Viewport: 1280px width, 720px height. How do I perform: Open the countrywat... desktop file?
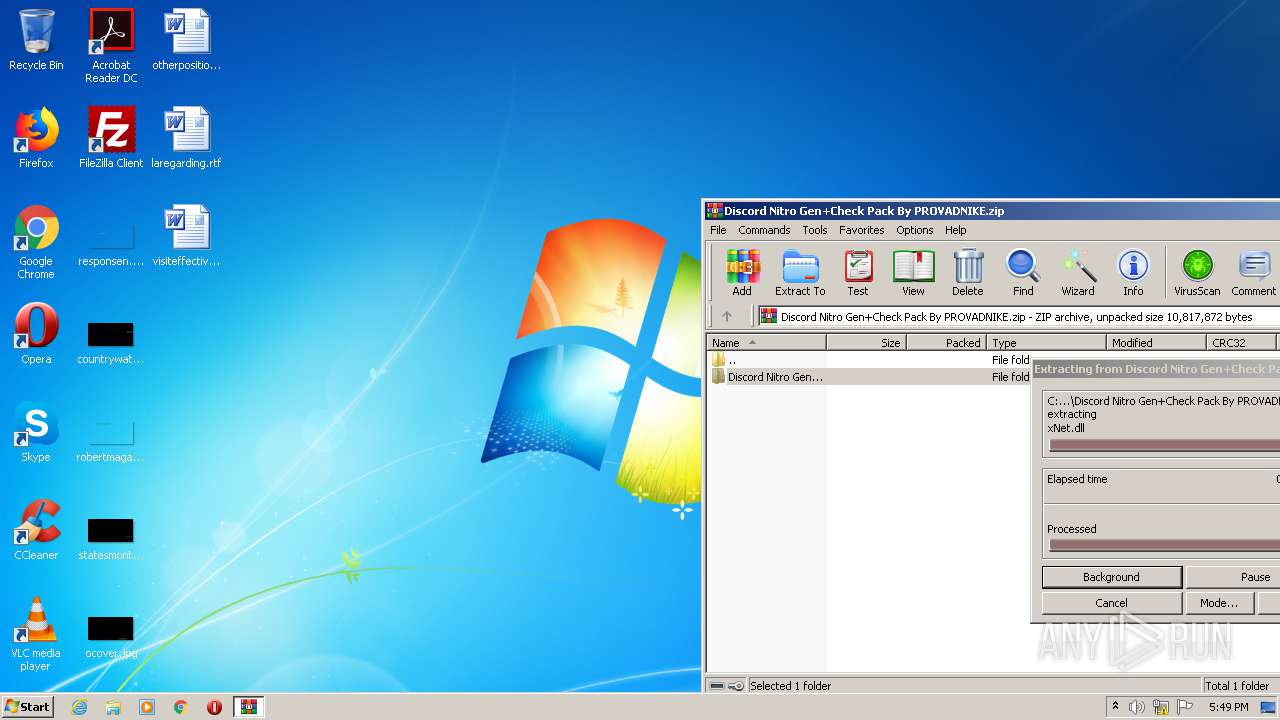111,342
